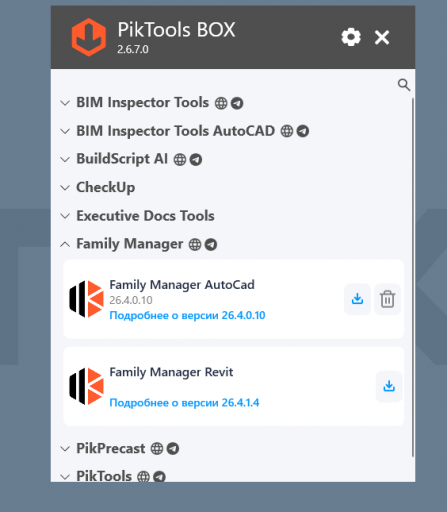Viewport: 447px width, 512px height.
Task: Click the Family Manager AutoCad logo
Action: pos(86,299)
